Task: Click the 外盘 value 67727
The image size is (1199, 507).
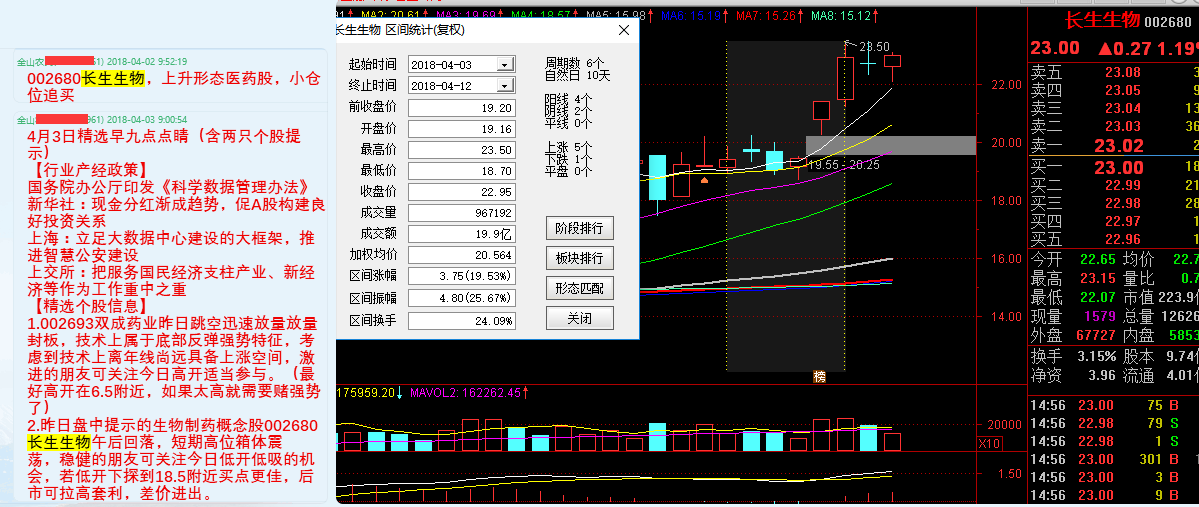Action: pyautogui.click(x=1096, y=335)
